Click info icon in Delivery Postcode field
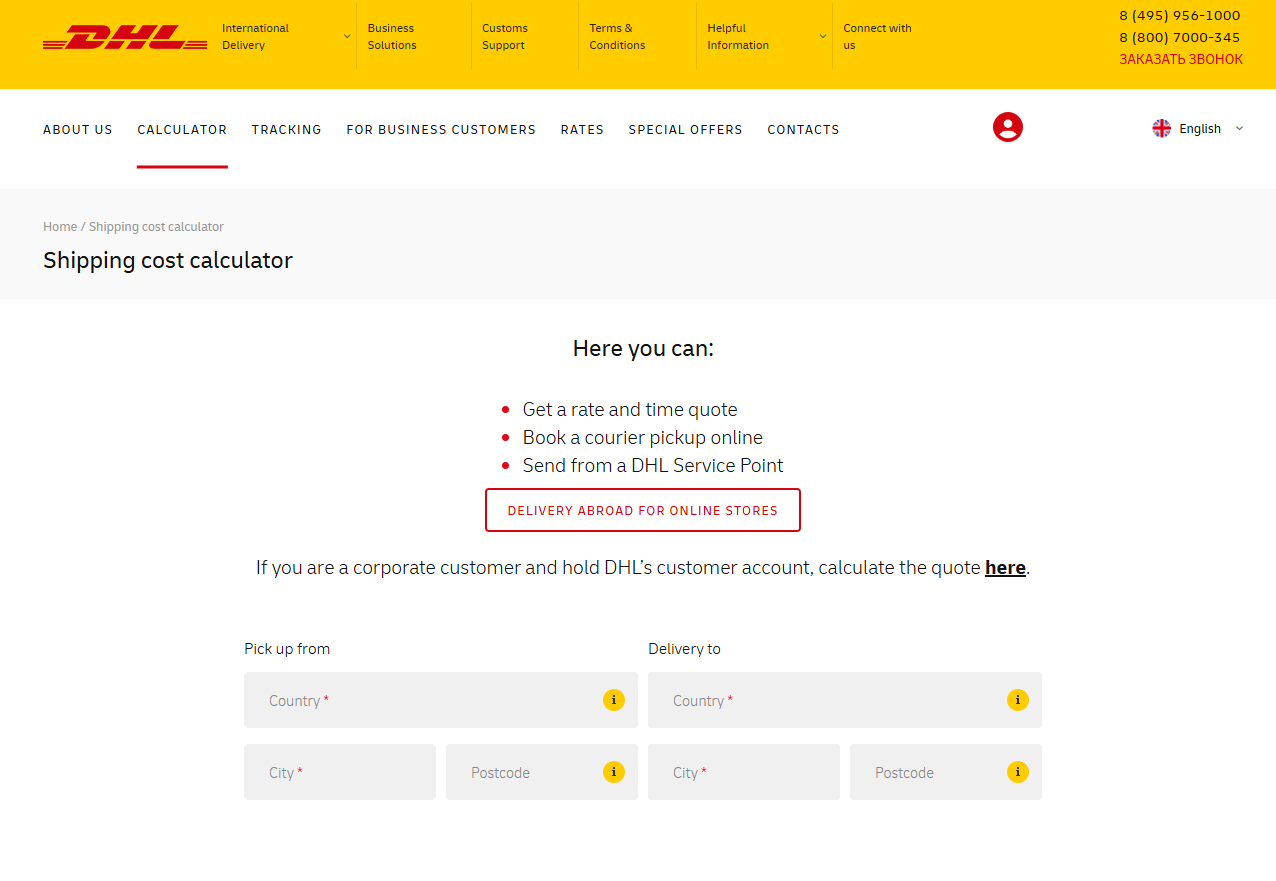This screenshot has width=1276, height=881. coord(1018,772)
